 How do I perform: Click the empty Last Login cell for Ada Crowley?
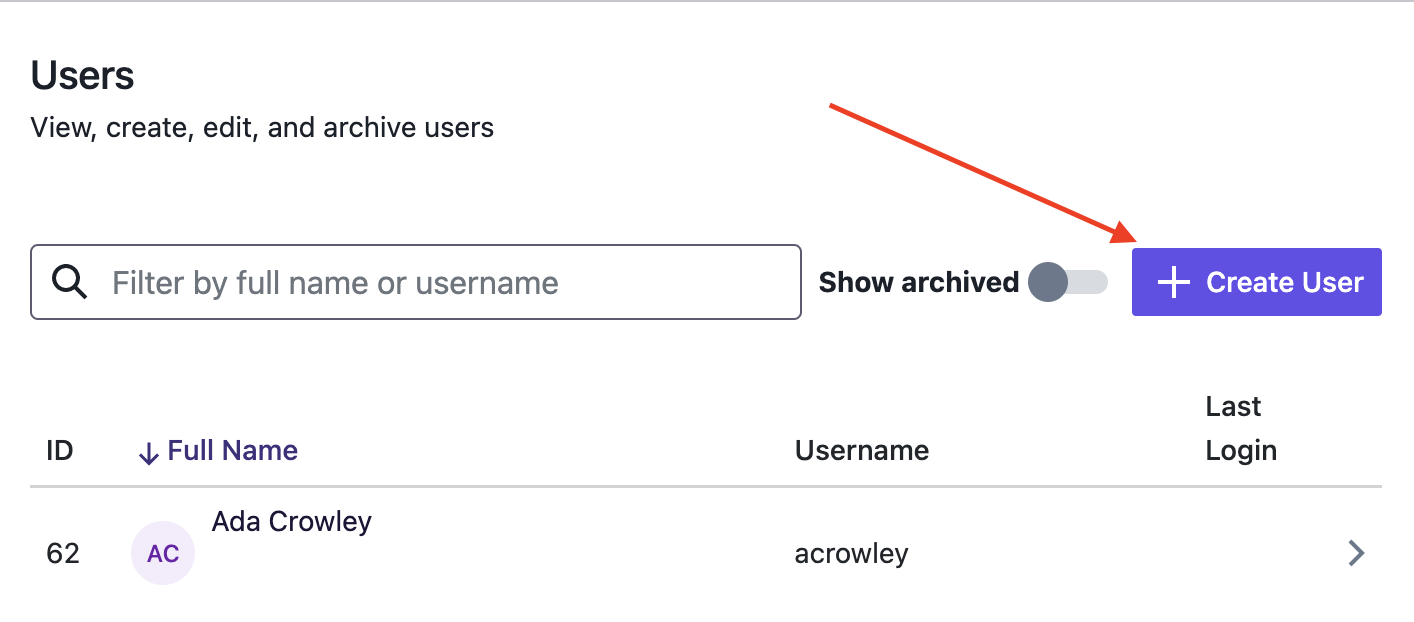pyautogui.click(x=1260, y=553)
